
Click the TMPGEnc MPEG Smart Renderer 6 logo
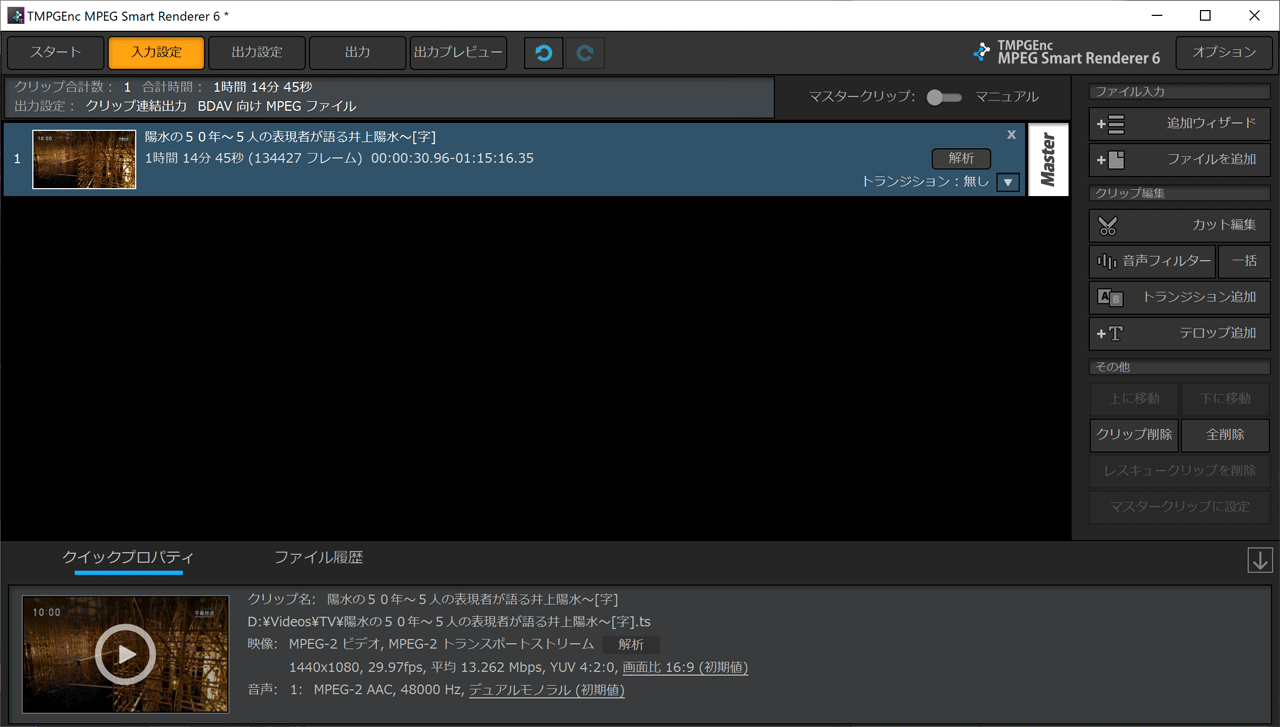(1066, 52)
